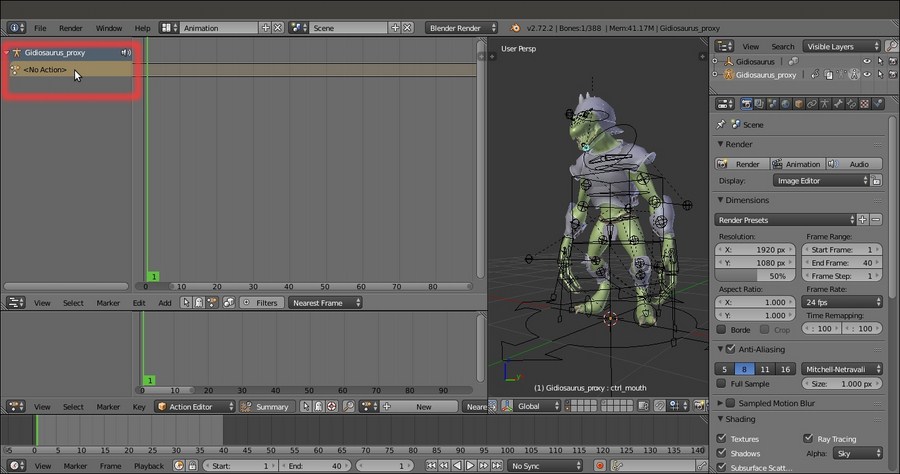900x474 pixels.
Task: Click the Render image button
Action: [742, 164]
